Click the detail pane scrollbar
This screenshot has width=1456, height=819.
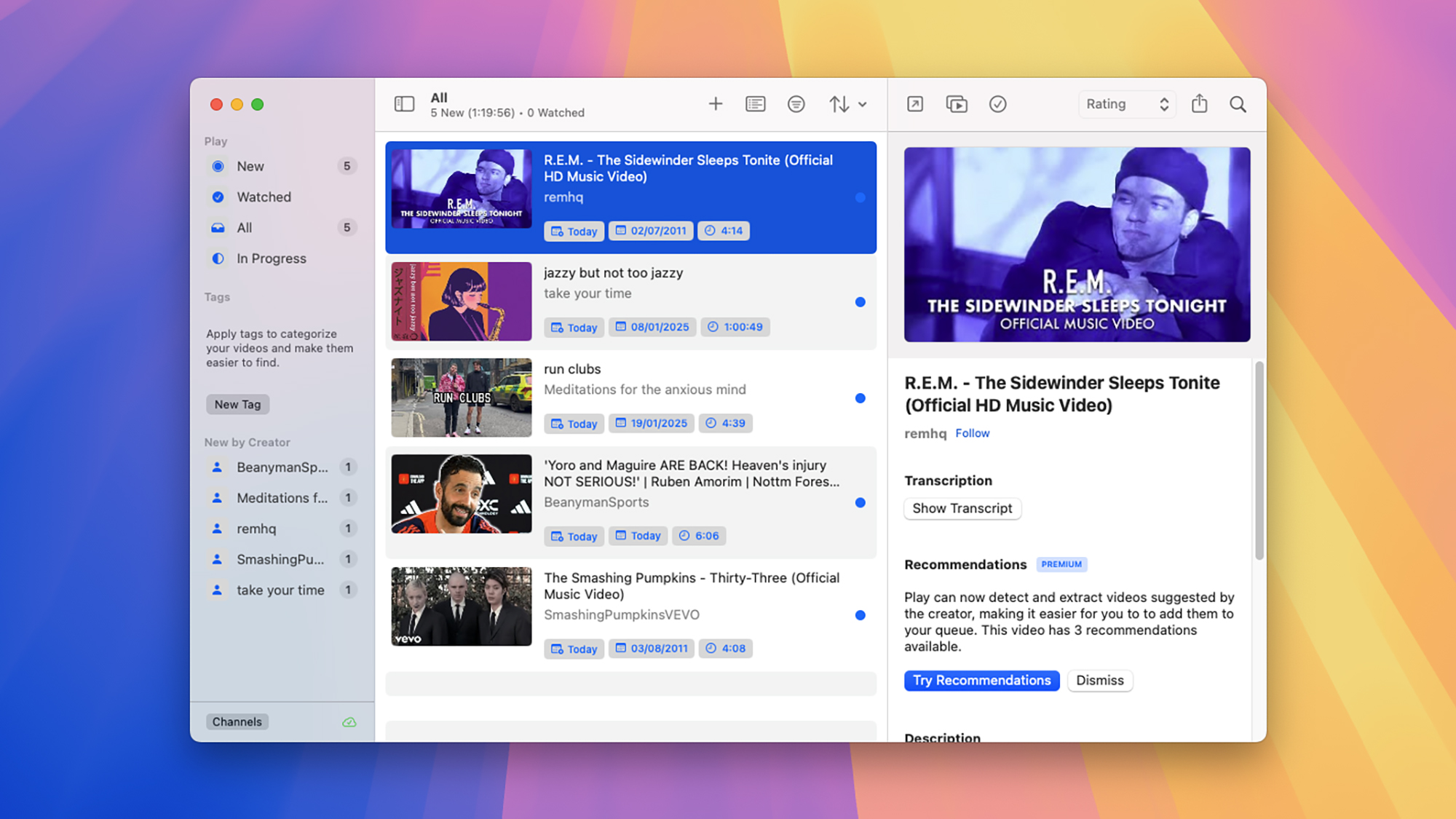(1259, 460)
